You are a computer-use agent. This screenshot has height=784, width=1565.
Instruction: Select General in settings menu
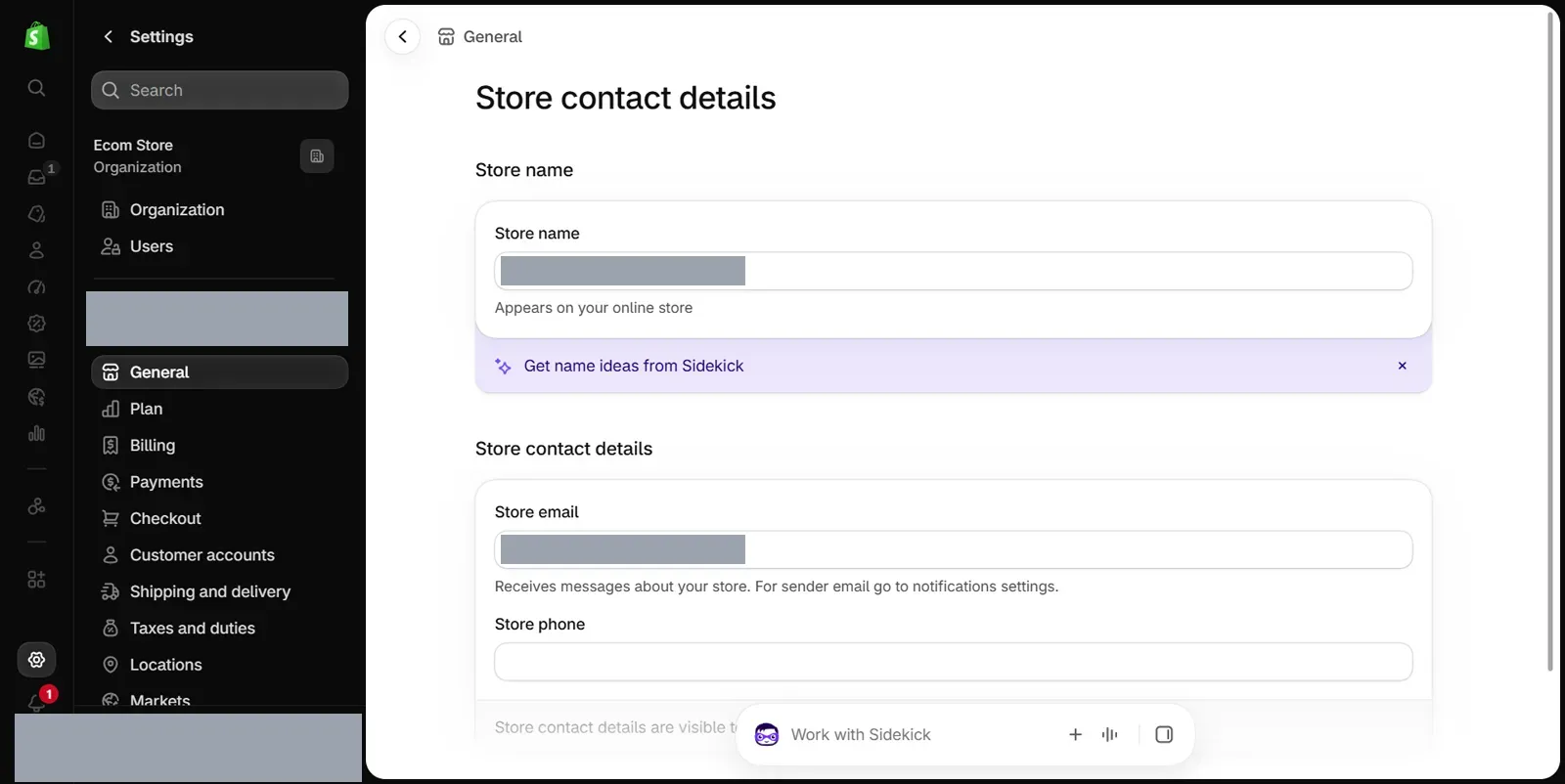coord(220,372)
